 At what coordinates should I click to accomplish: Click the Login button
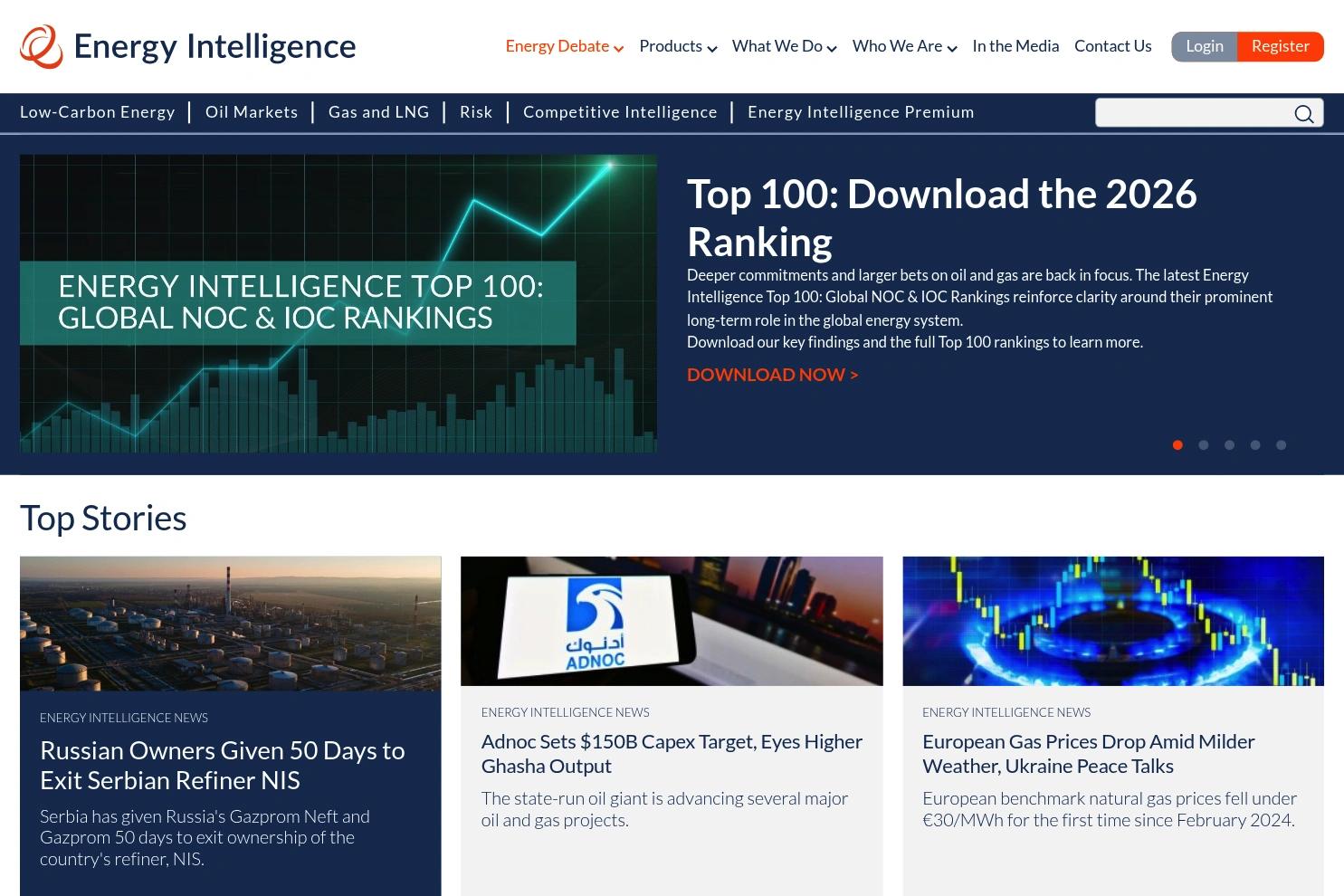[x=1204, y=46]
